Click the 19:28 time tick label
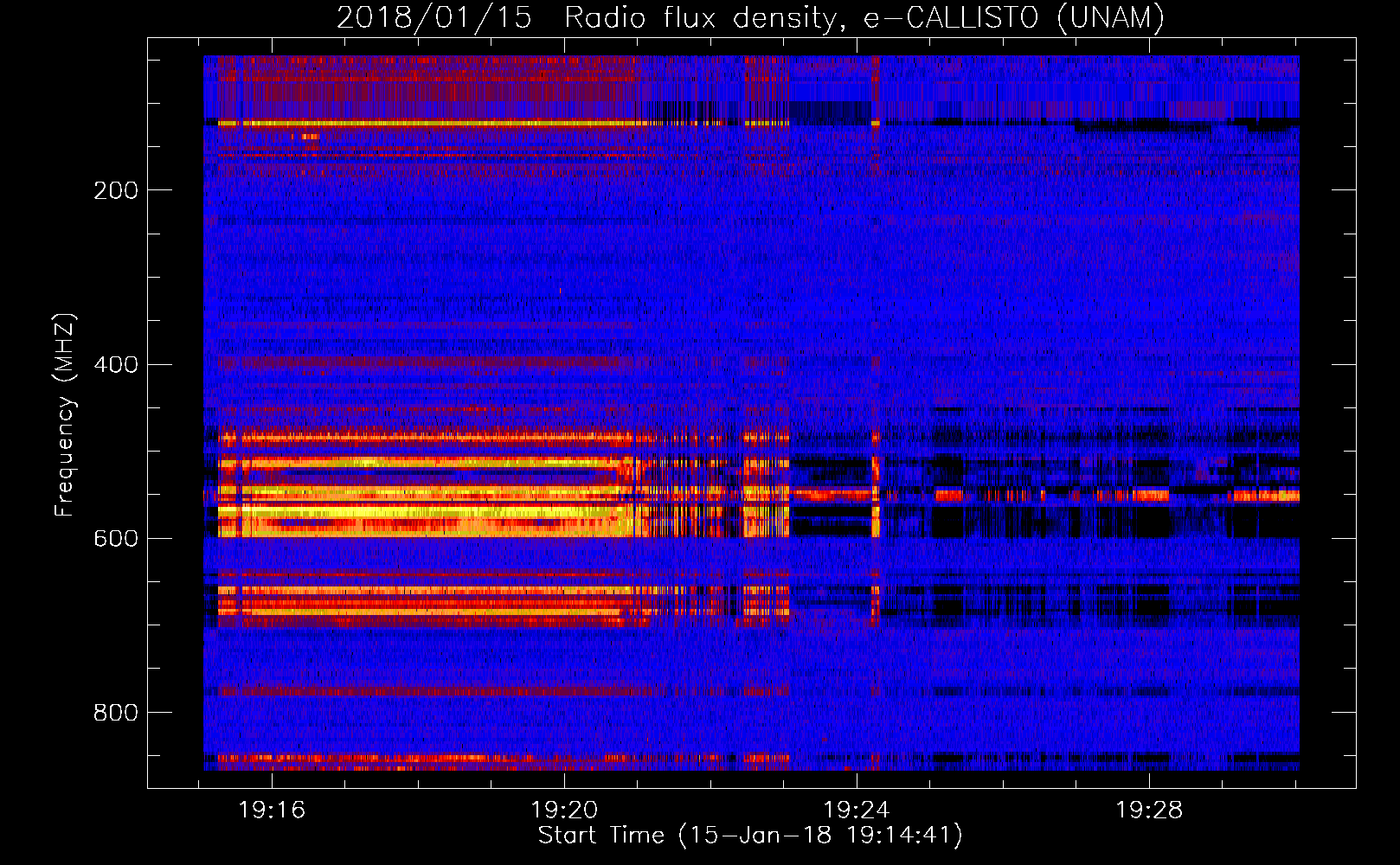This screenshot has width=1400, height=865. click(1149, 811)
